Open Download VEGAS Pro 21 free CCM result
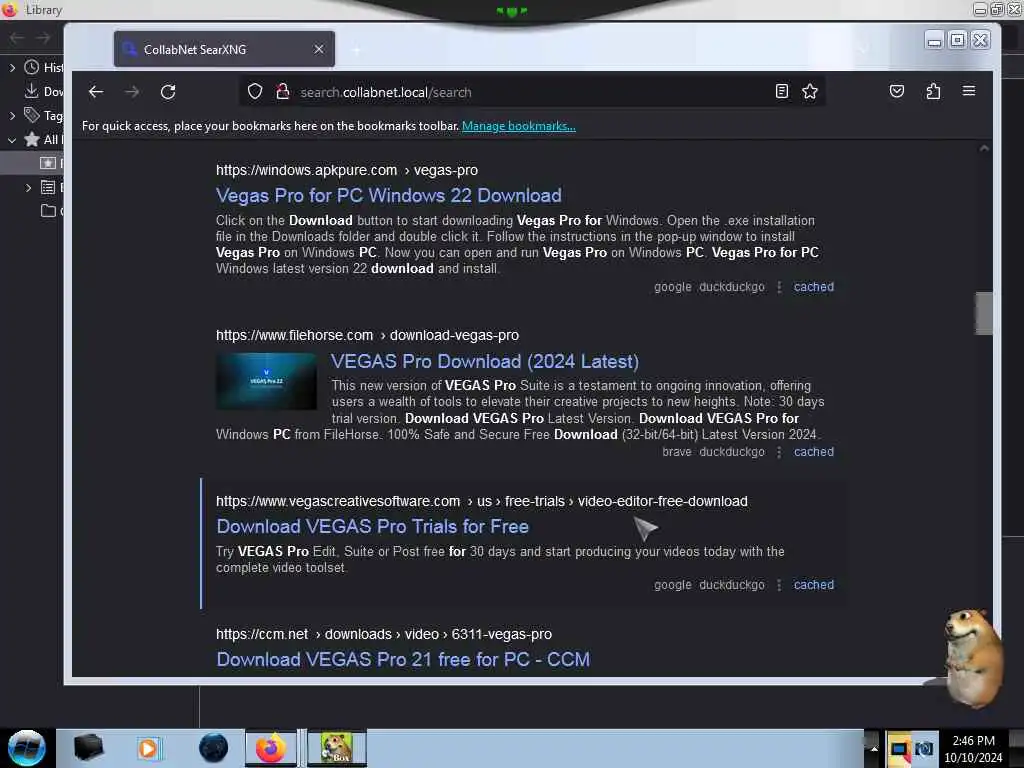Screen dimensions: 1024x768 (403, 660)
